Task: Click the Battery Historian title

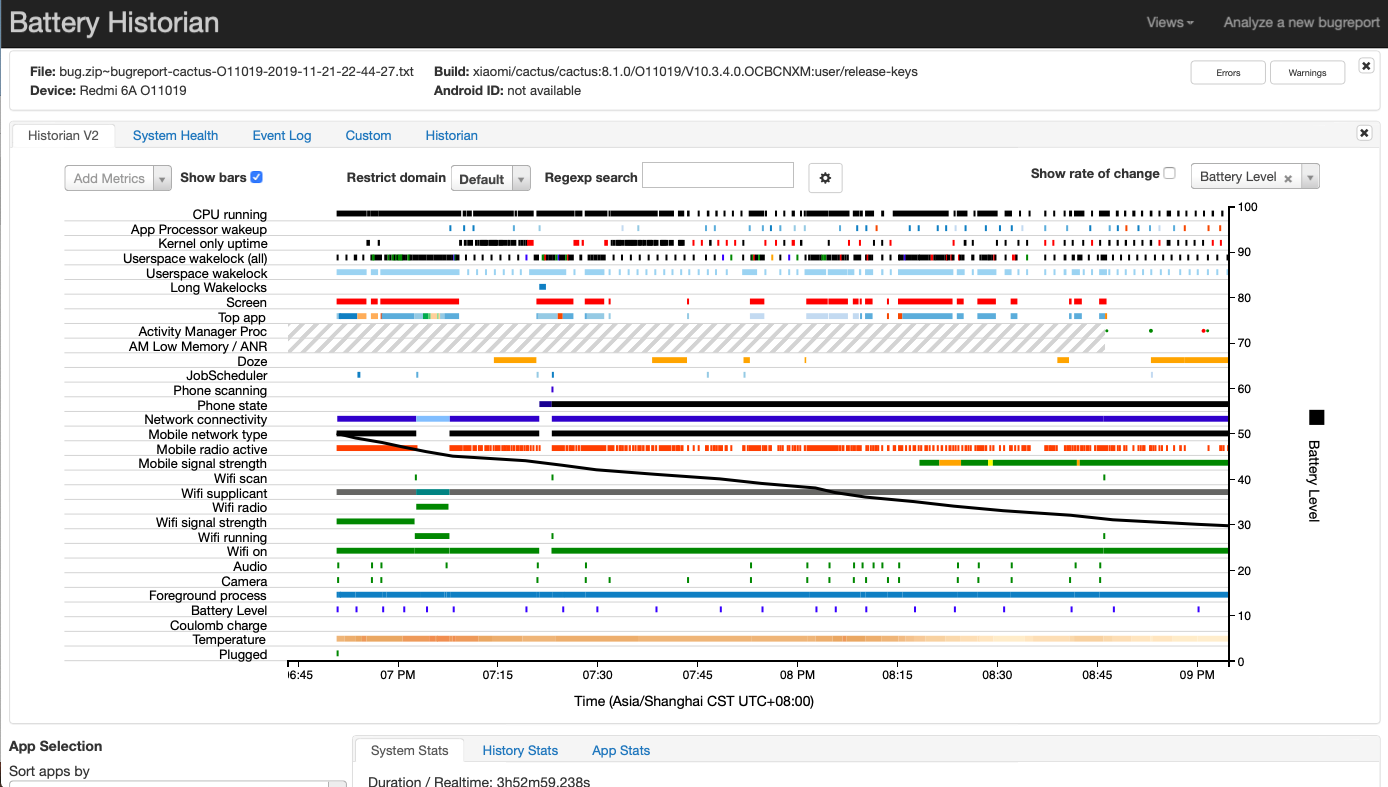Action: pyautogui.click(x=114, y=23)
